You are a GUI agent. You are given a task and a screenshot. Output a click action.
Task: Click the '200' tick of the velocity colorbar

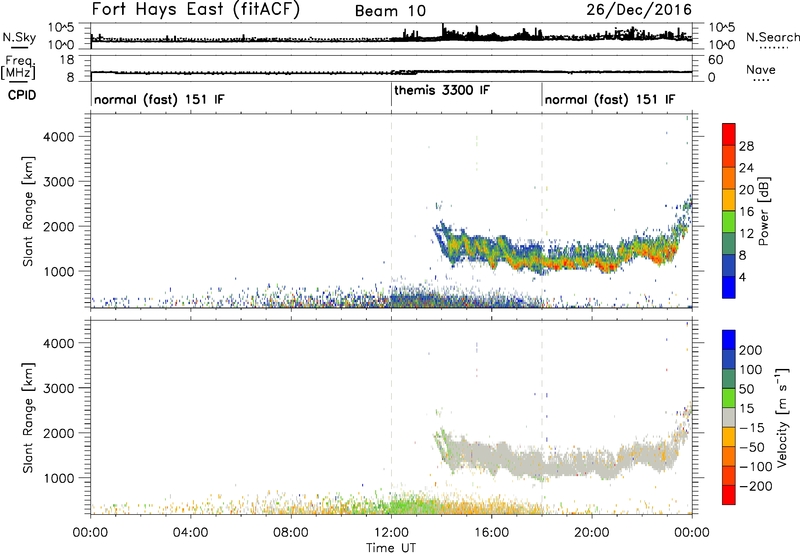pyautogui.click(x=751, y=350)
